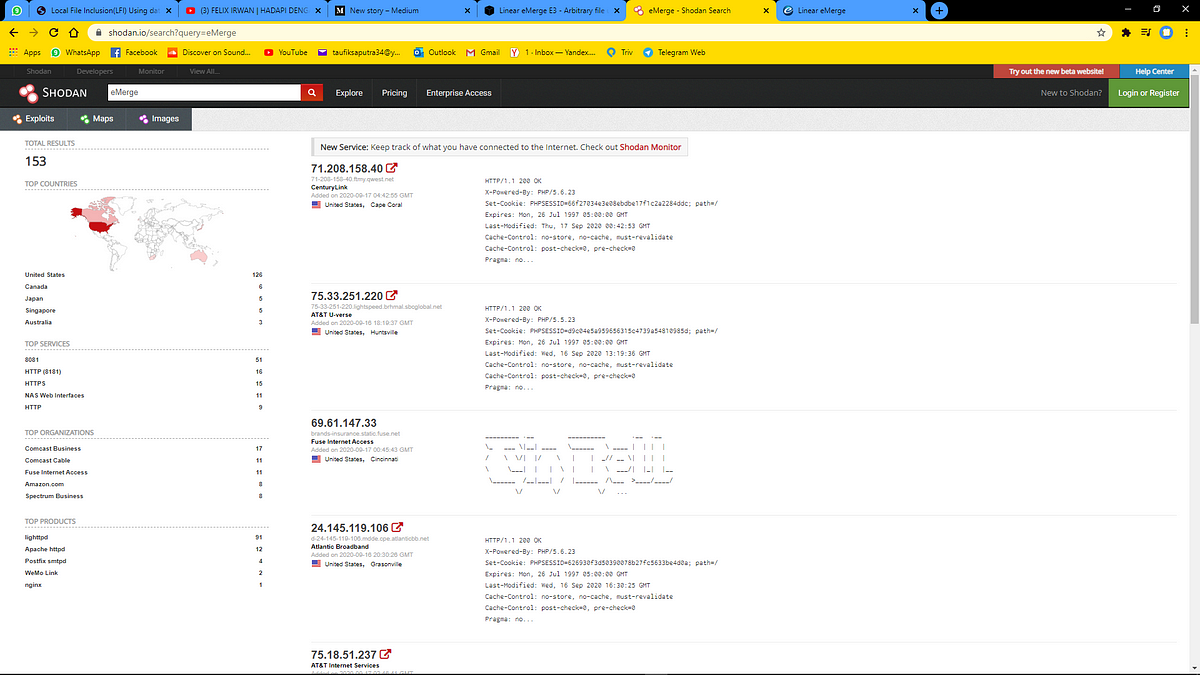
Task: Click the browser back arrow
Action: 13,32
